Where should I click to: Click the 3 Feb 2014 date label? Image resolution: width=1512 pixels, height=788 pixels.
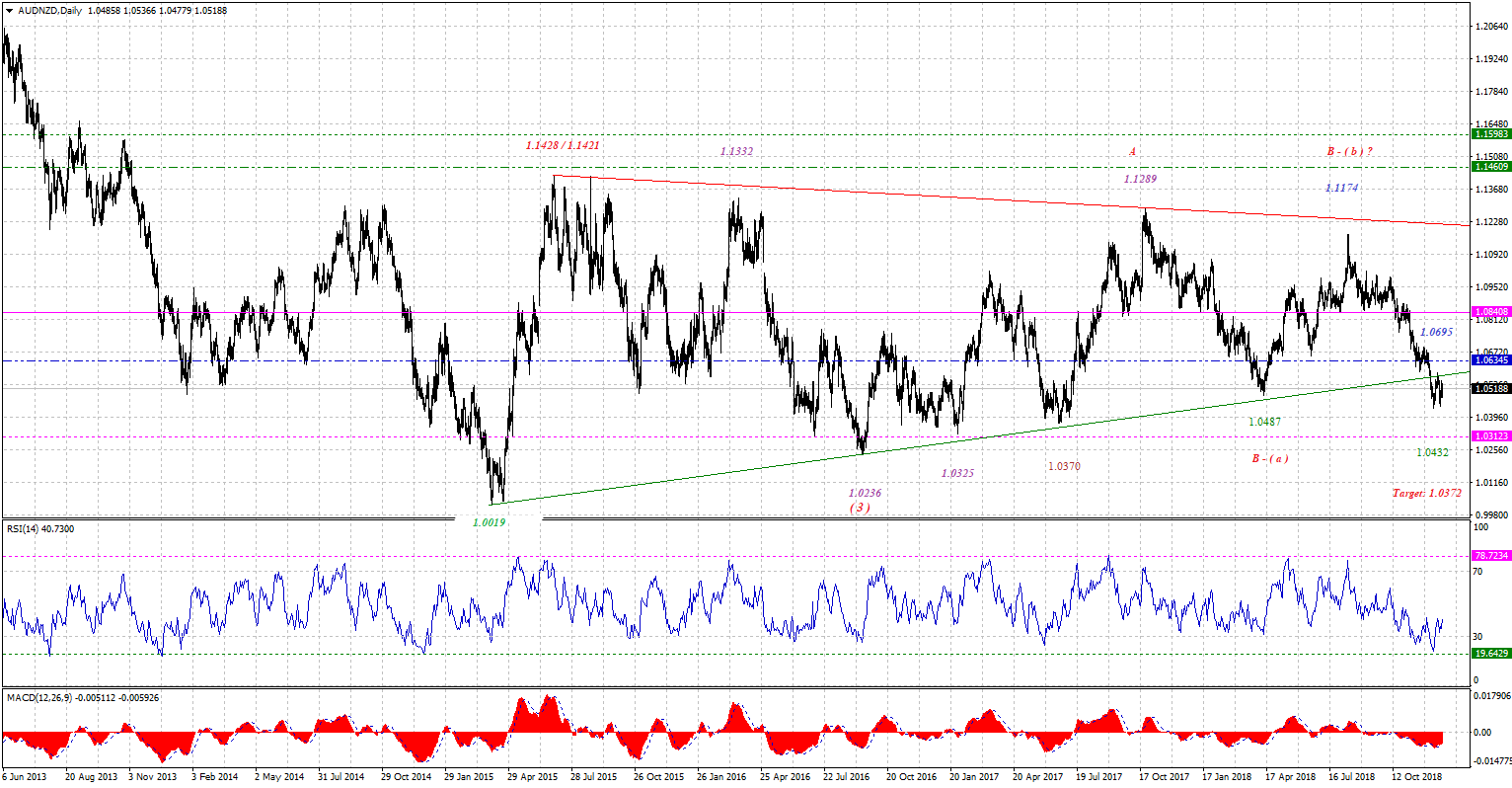tap(214, 777)
